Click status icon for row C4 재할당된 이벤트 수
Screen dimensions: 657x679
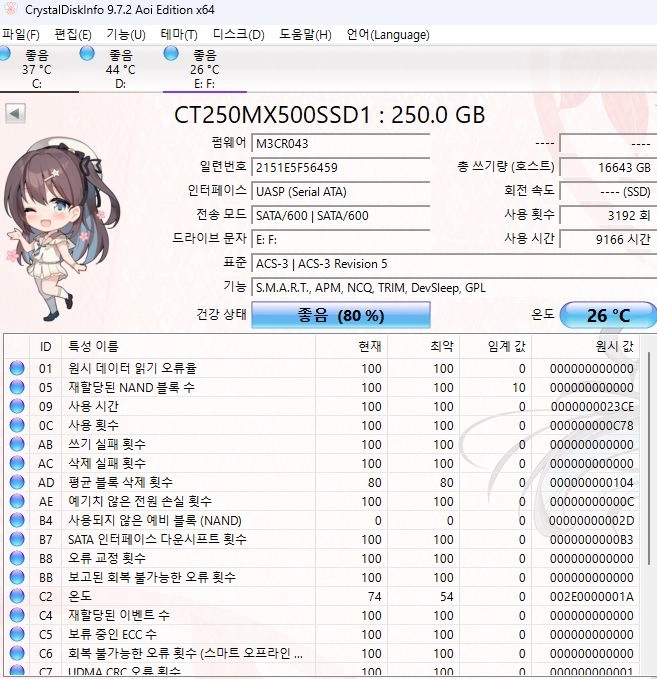coord(17,615)
